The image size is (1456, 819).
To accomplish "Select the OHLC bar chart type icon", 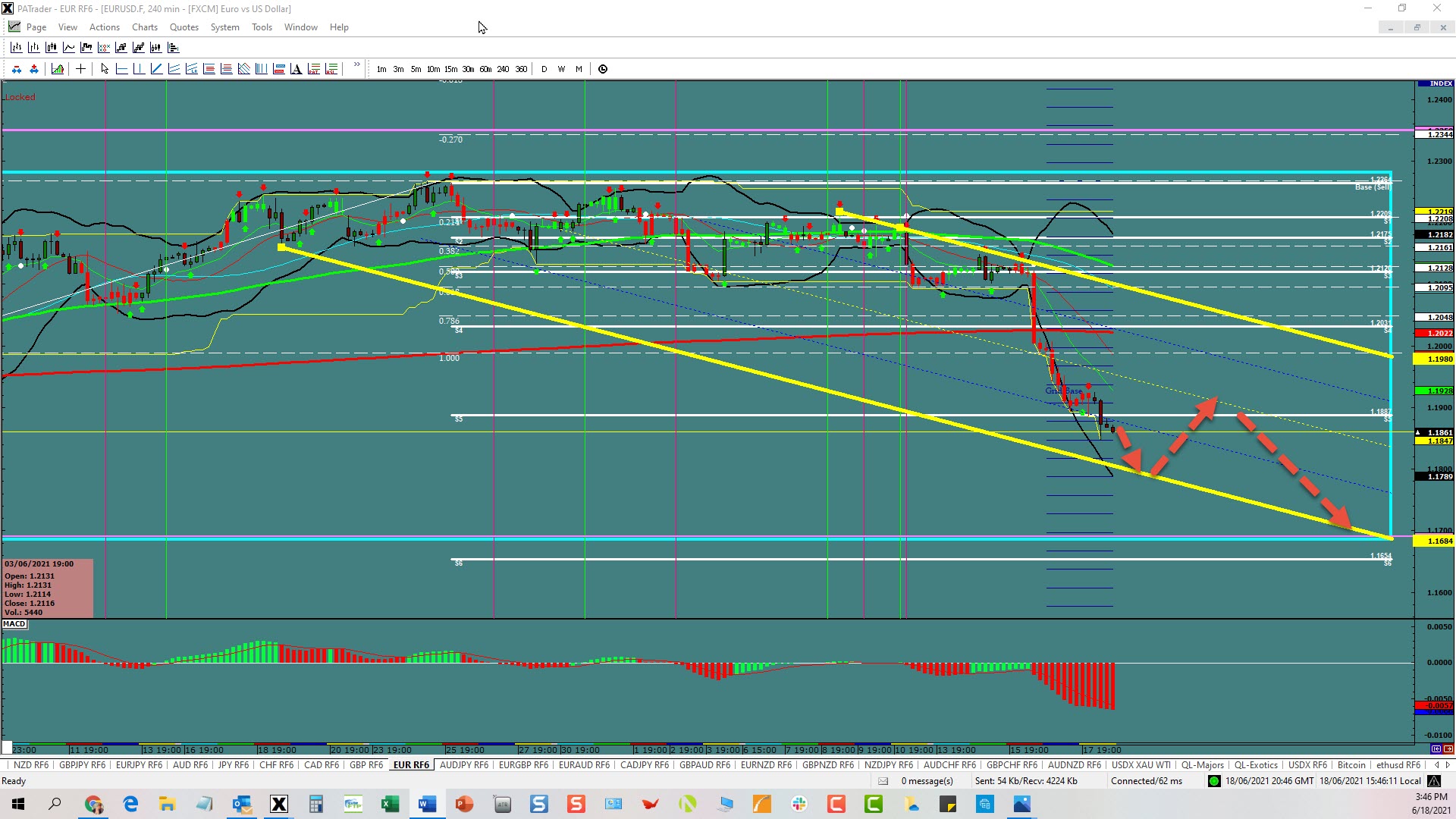I will click(x=17, y=47).
